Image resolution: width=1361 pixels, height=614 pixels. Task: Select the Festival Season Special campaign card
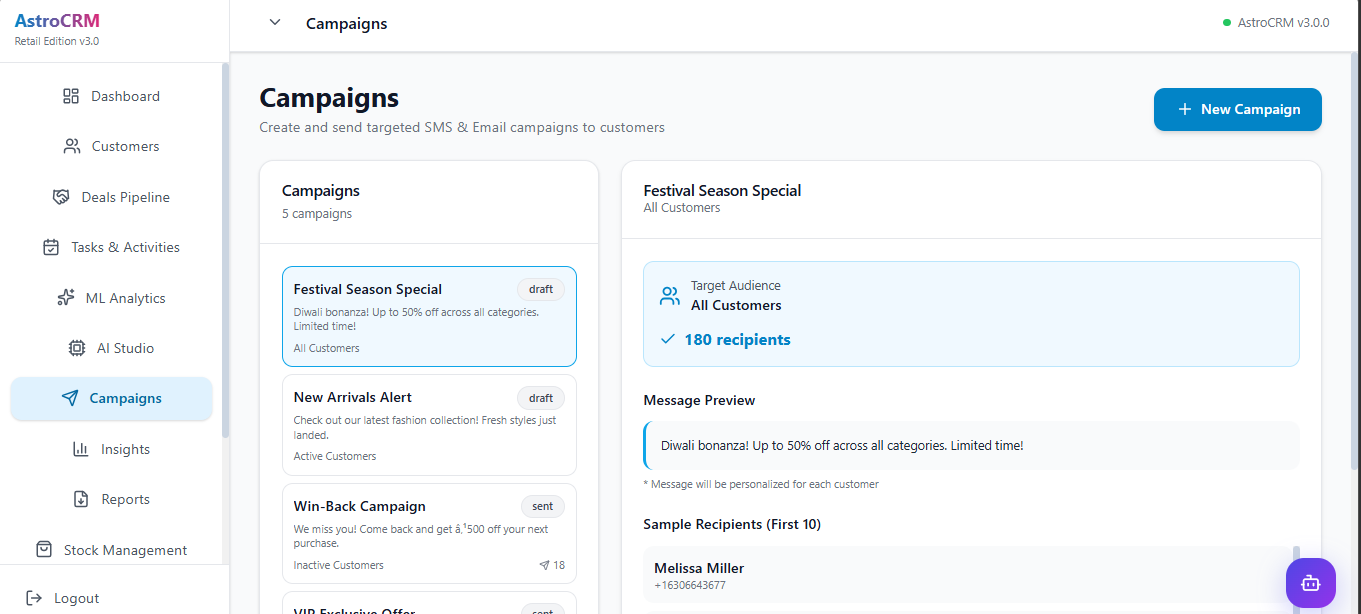429,316
